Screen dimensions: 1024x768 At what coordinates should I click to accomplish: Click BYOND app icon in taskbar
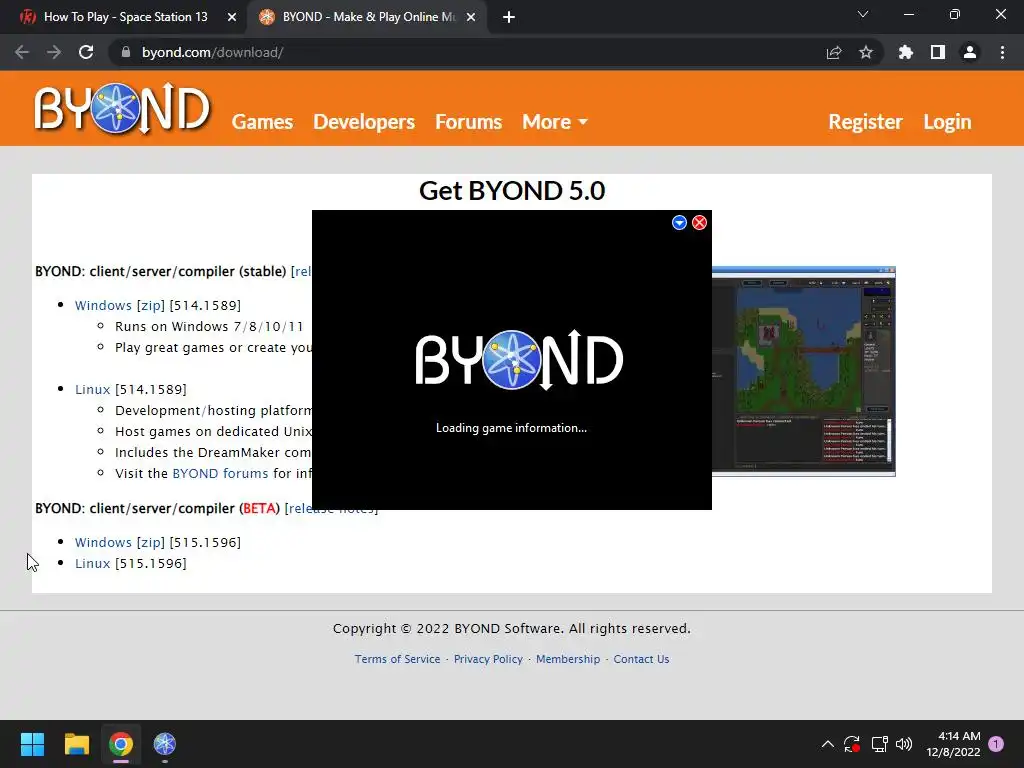165,744
